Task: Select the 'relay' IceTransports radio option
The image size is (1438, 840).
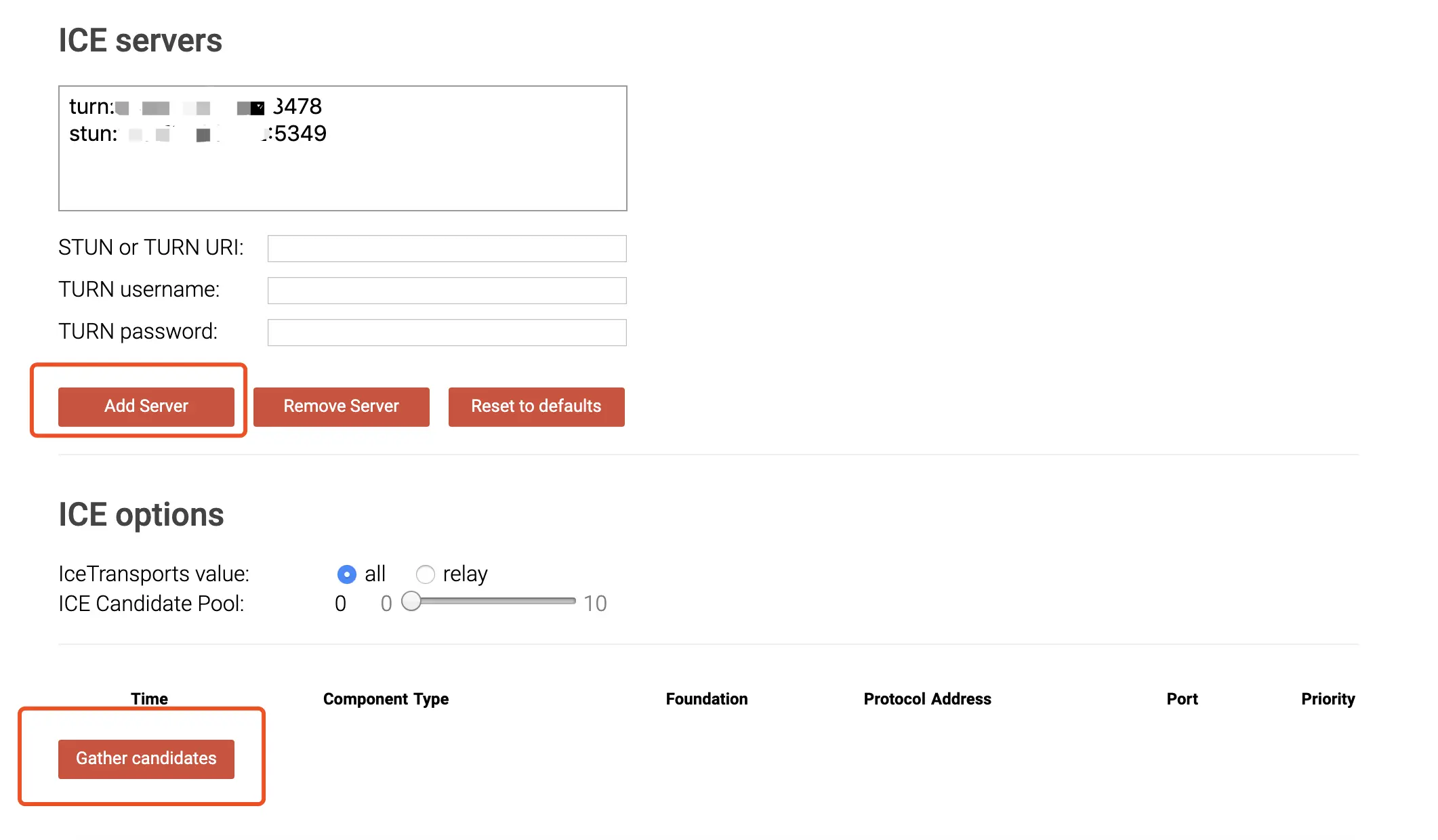Action: 426,574
